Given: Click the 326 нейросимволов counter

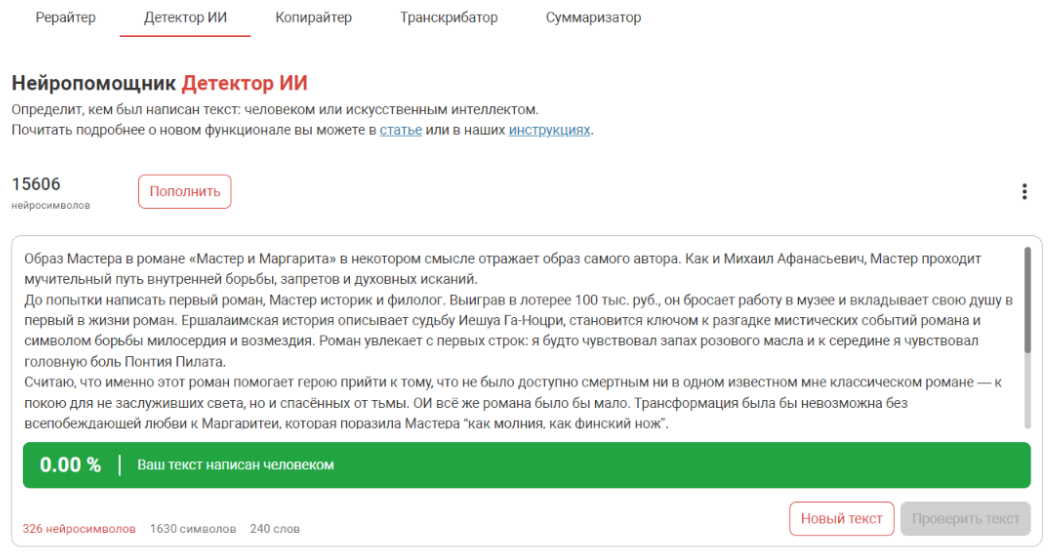Looking at the screenshot, I should pos(79,529).
